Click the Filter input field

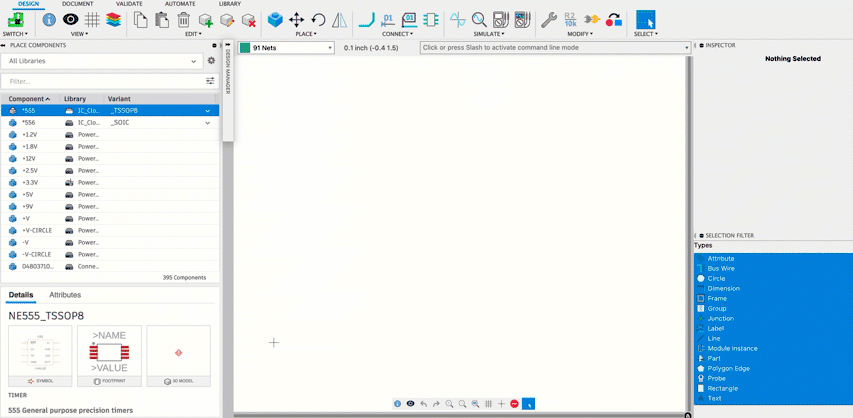102,81
